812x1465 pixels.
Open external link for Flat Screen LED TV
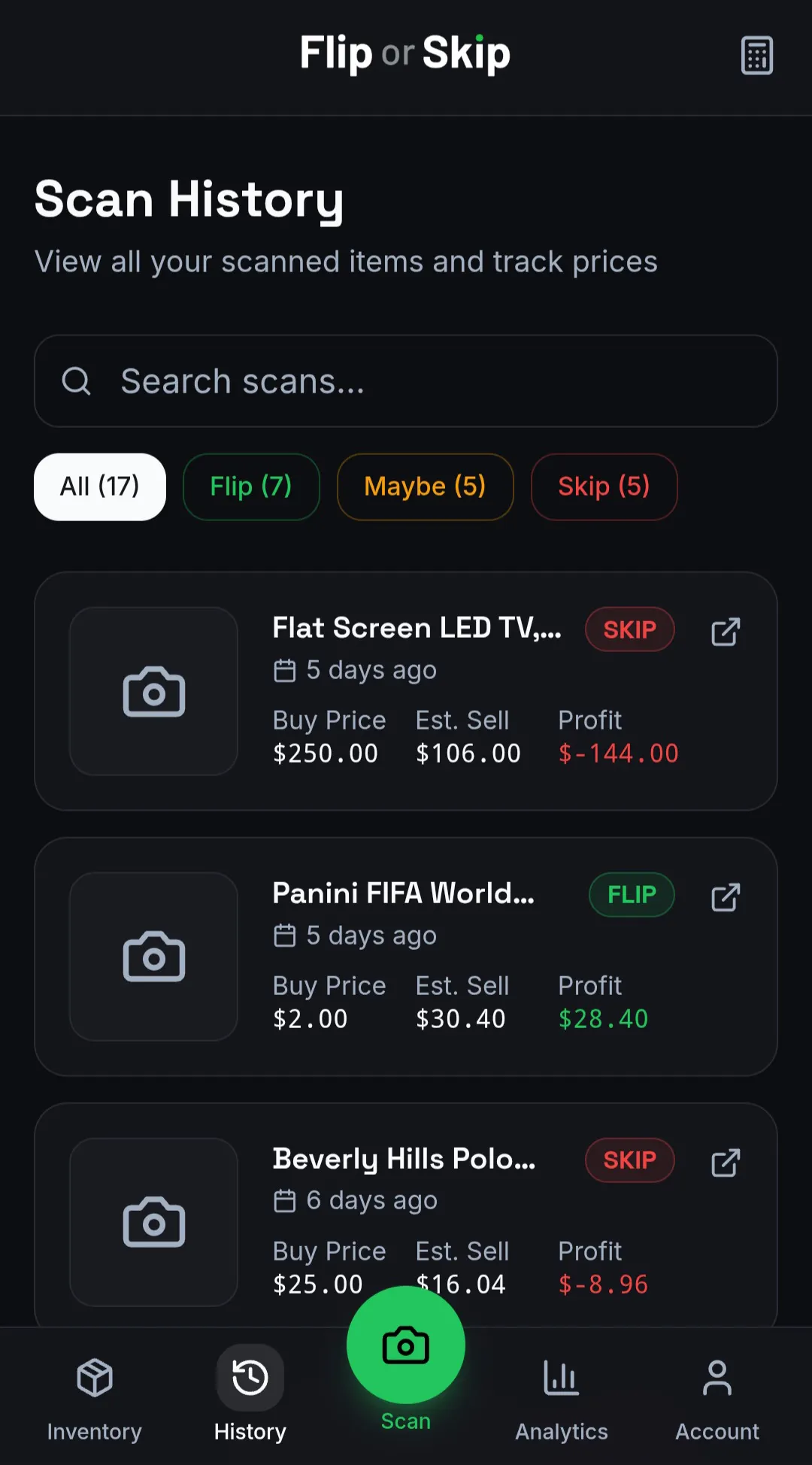pos(726,632)
